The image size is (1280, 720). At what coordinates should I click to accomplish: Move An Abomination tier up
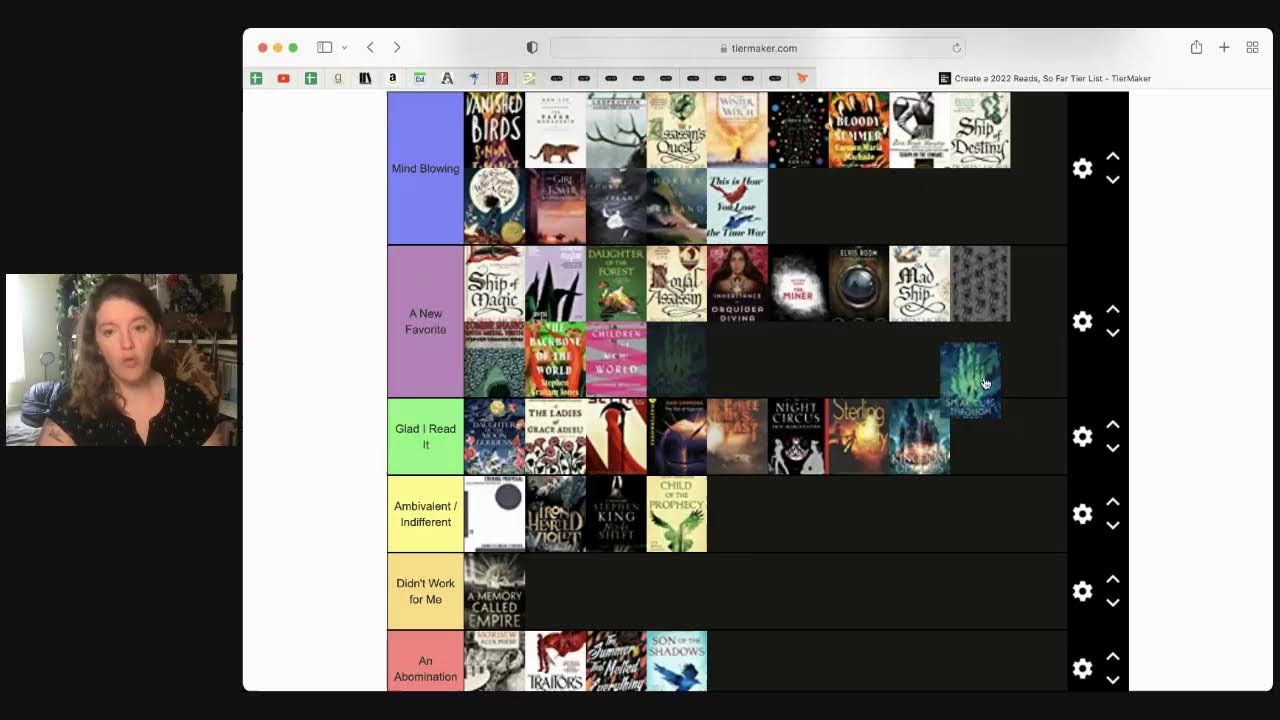(x=1112, y=657)
